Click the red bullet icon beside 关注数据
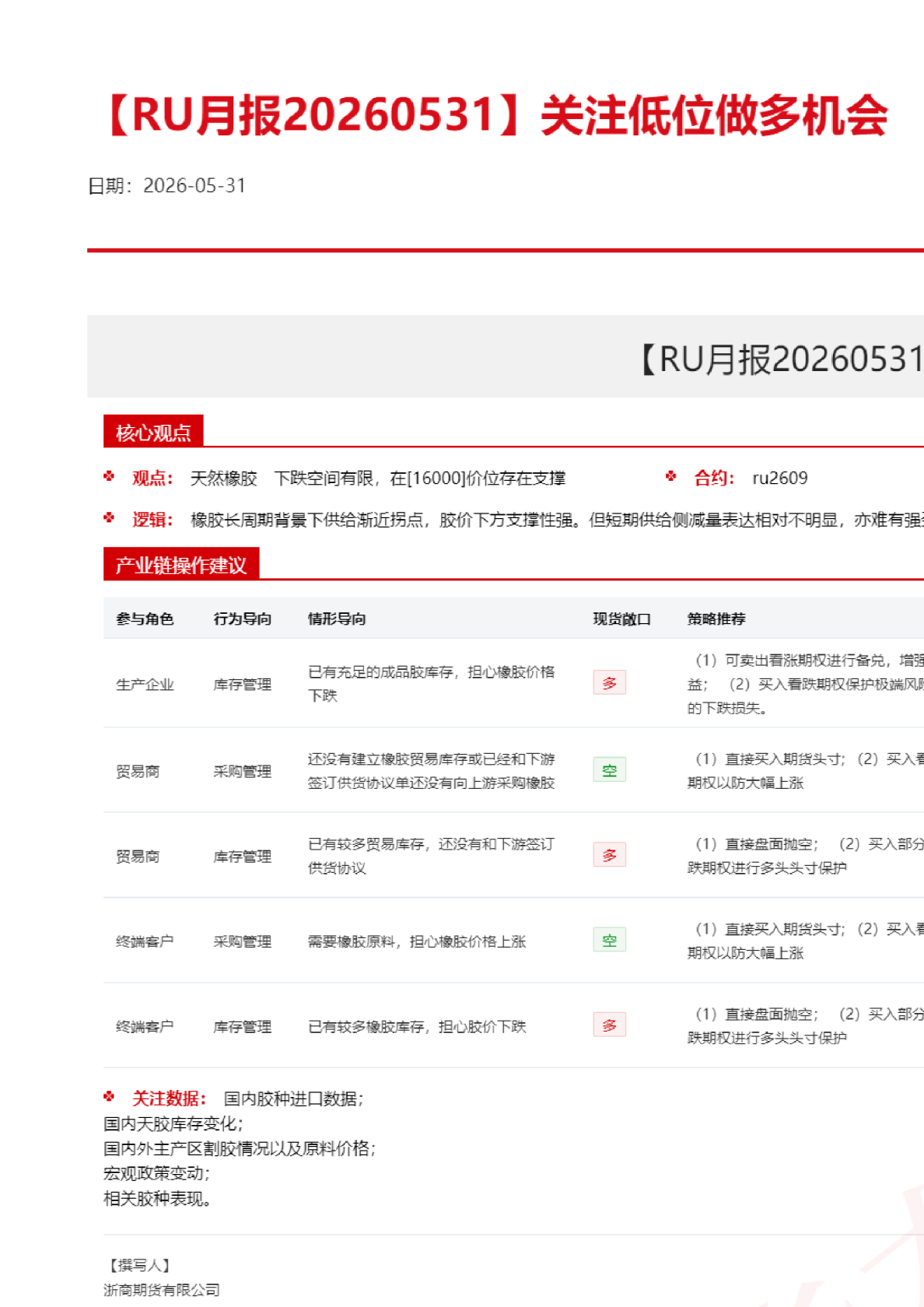 click(109, 1097)
